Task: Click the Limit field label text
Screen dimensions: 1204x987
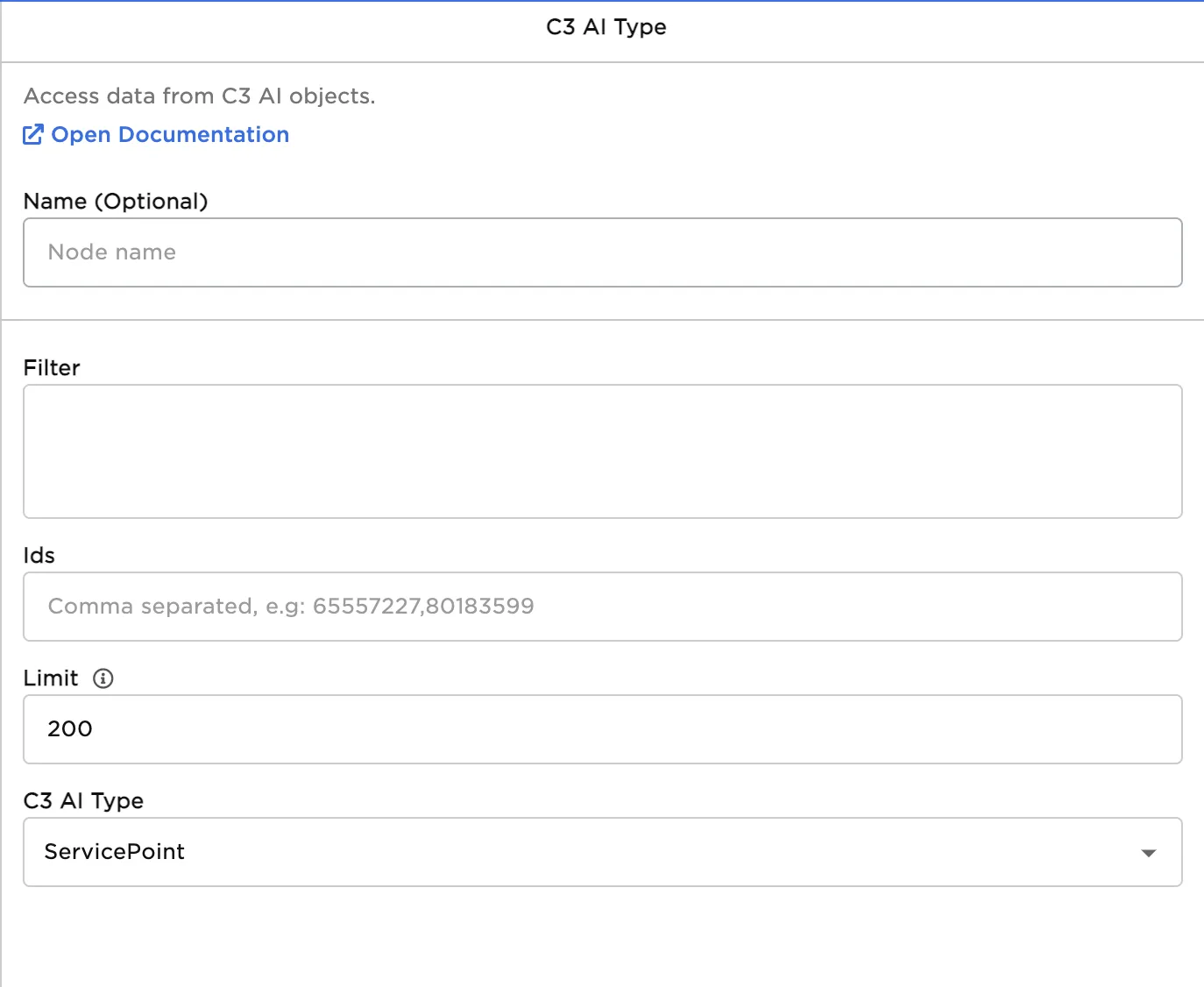Action: click(x=51, y=678)
